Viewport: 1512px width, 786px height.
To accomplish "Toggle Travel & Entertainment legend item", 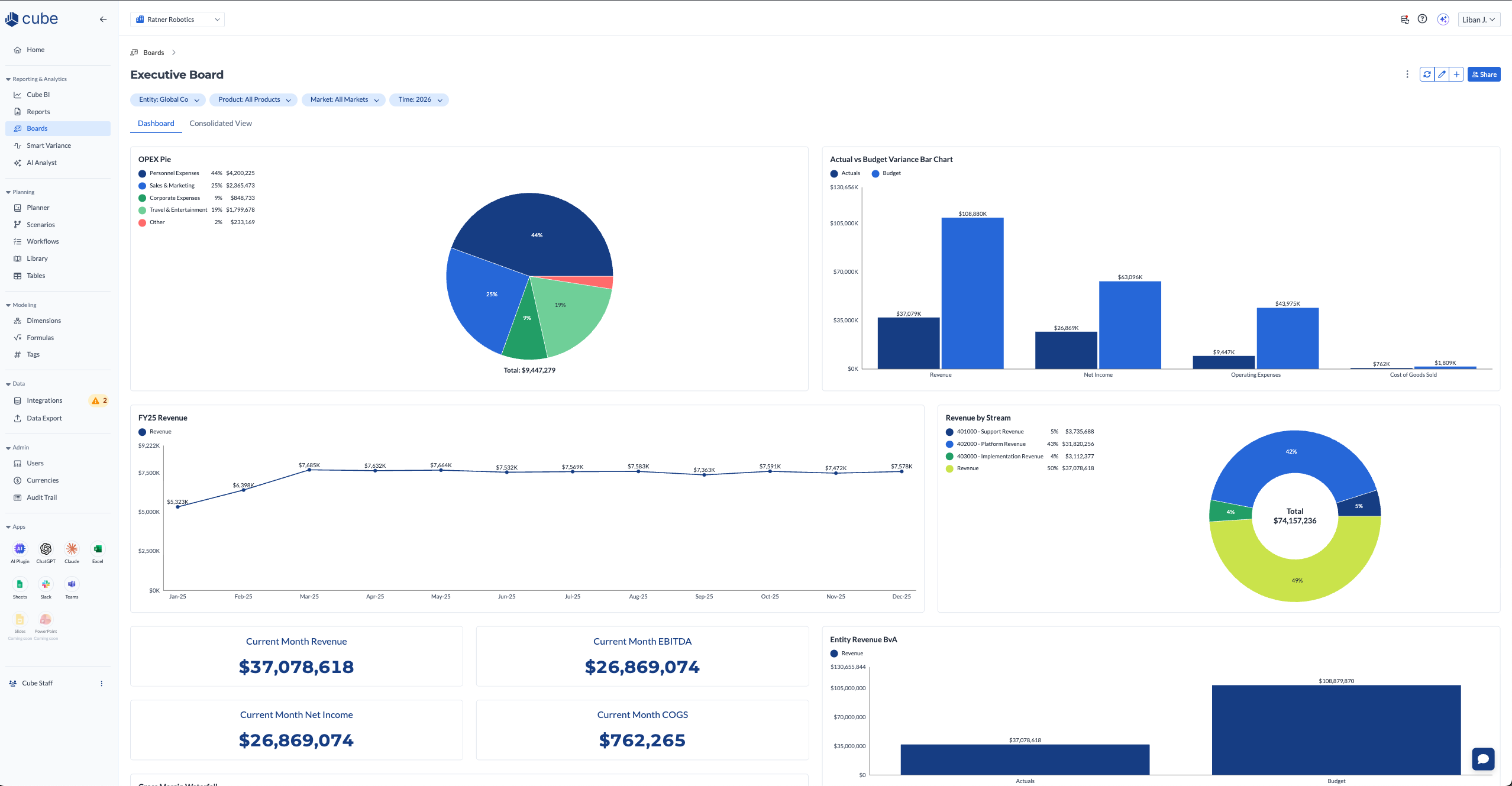I will (x=196, y=210).
